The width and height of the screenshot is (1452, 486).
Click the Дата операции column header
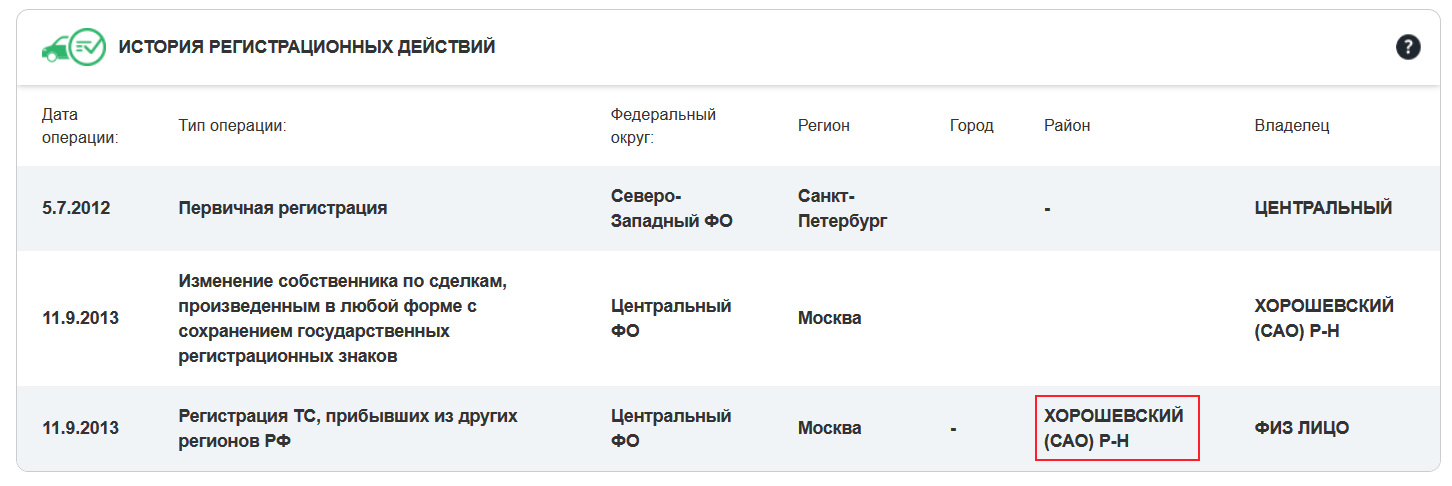[80, 126]
